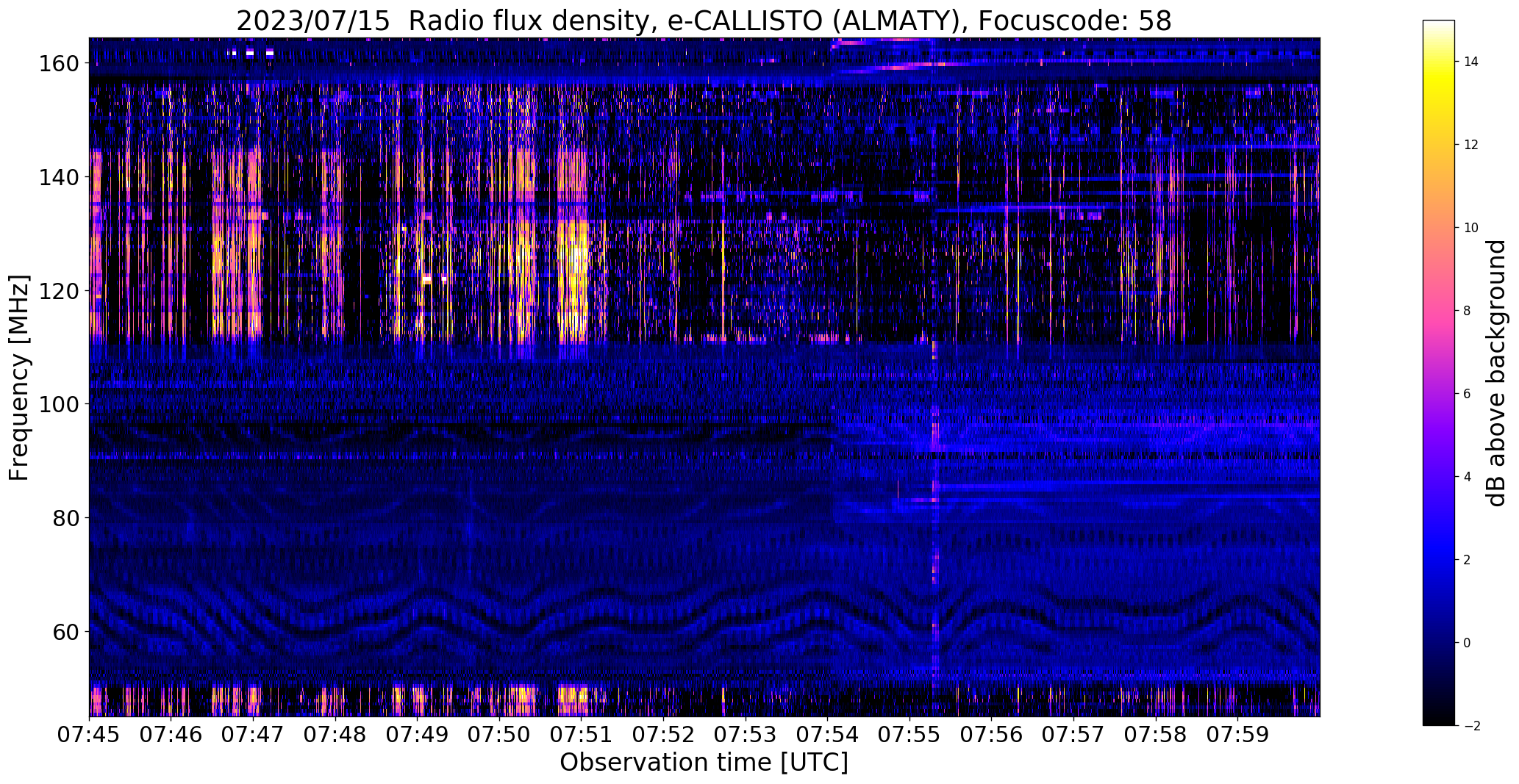Select the 07:51 time tick label

(x=582, y=735)
